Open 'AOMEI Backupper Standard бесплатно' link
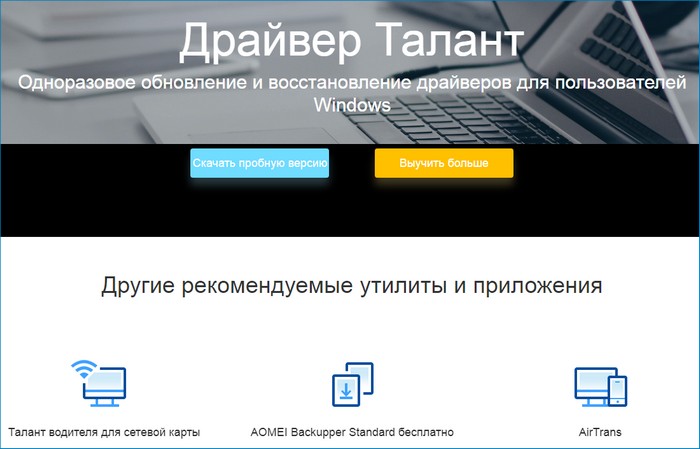The height and width of the screenshot is (449, 700). 352,432
